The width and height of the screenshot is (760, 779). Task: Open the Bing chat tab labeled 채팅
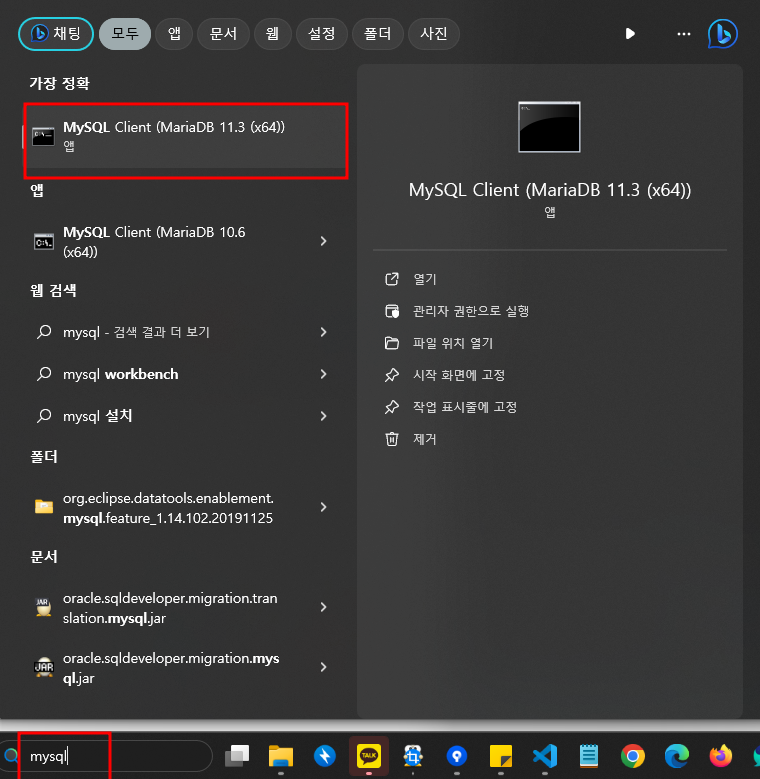point(56,34)
